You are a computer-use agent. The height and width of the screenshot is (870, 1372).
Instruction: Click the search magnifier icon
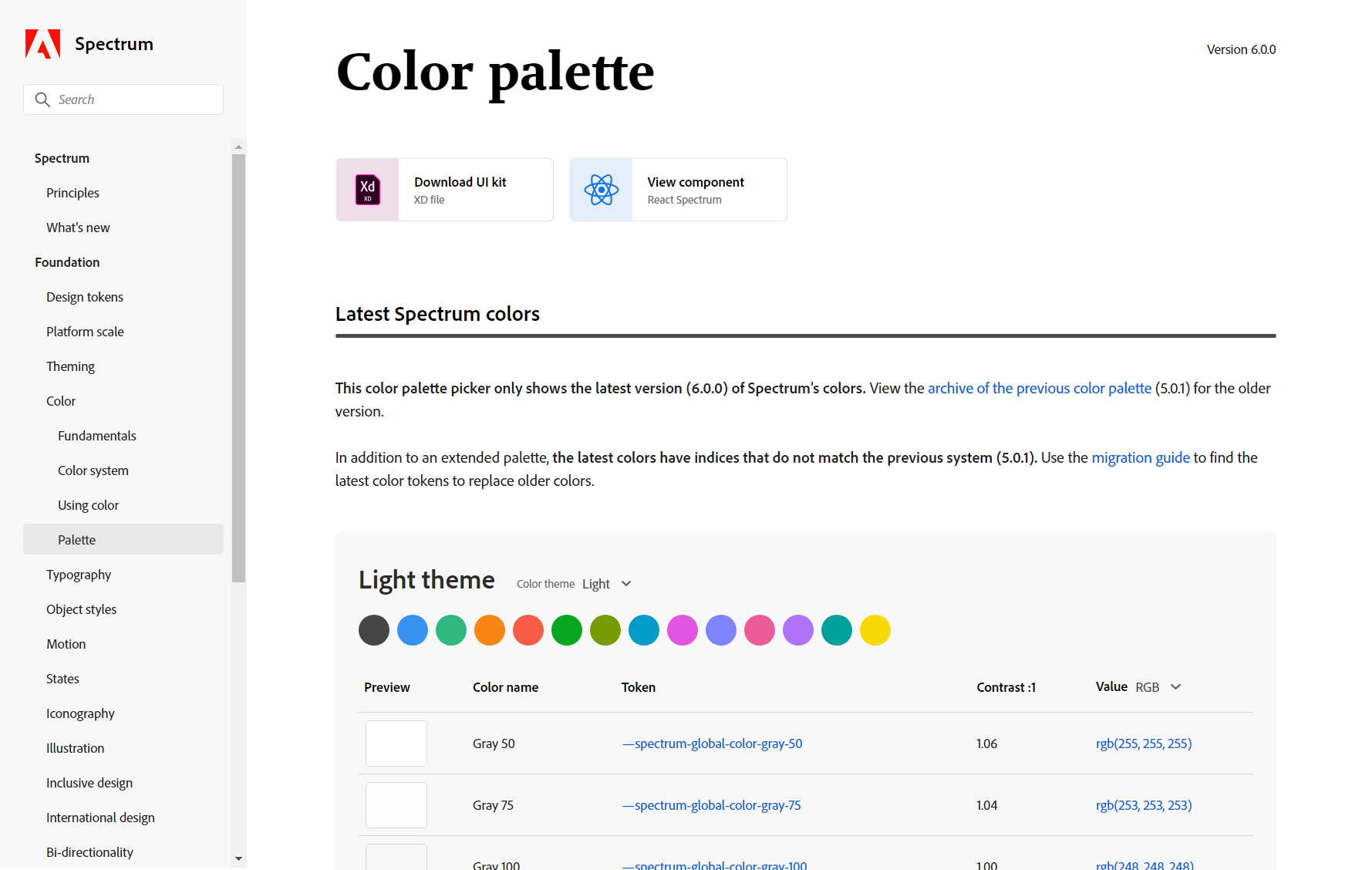point(42,99)
